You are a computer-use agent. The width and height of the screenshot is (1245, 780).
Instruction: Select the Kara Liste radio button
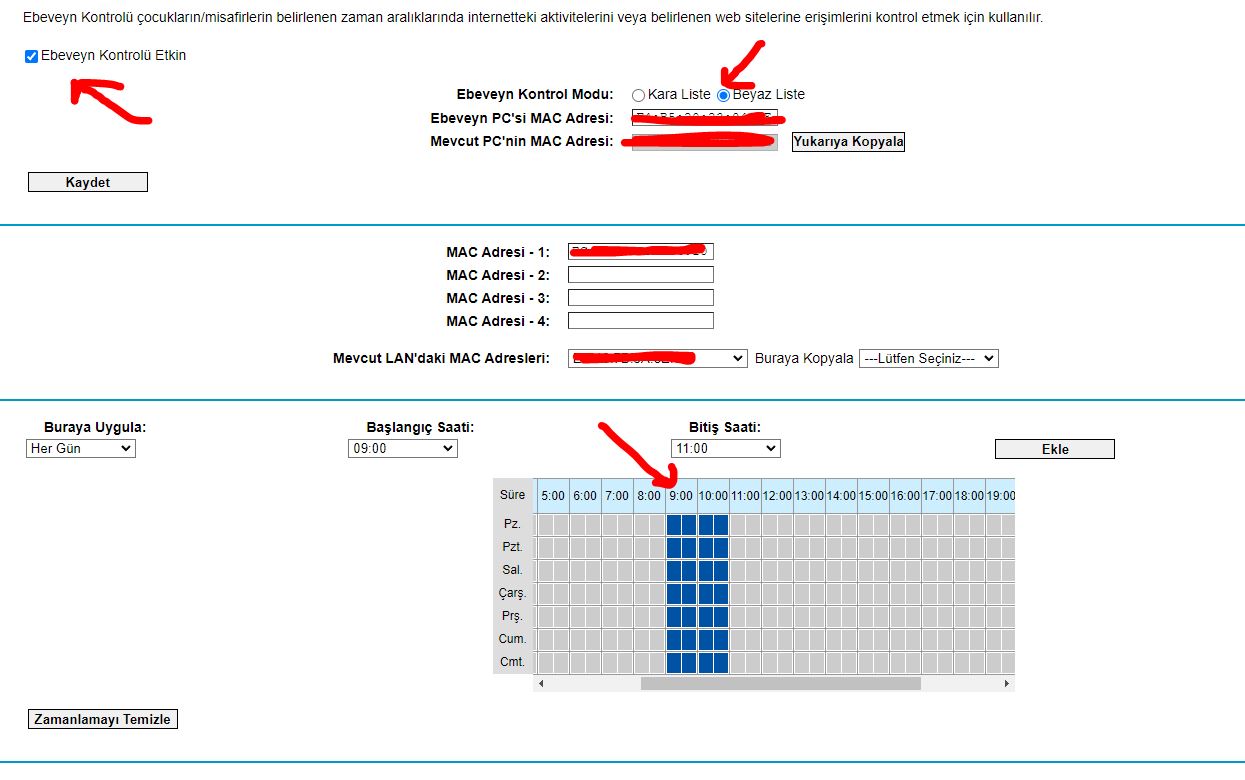638,95
